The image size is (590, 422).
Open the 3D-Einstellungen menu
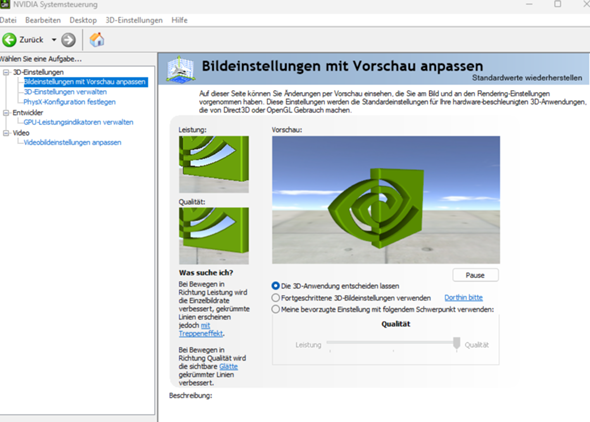[134, 20]
